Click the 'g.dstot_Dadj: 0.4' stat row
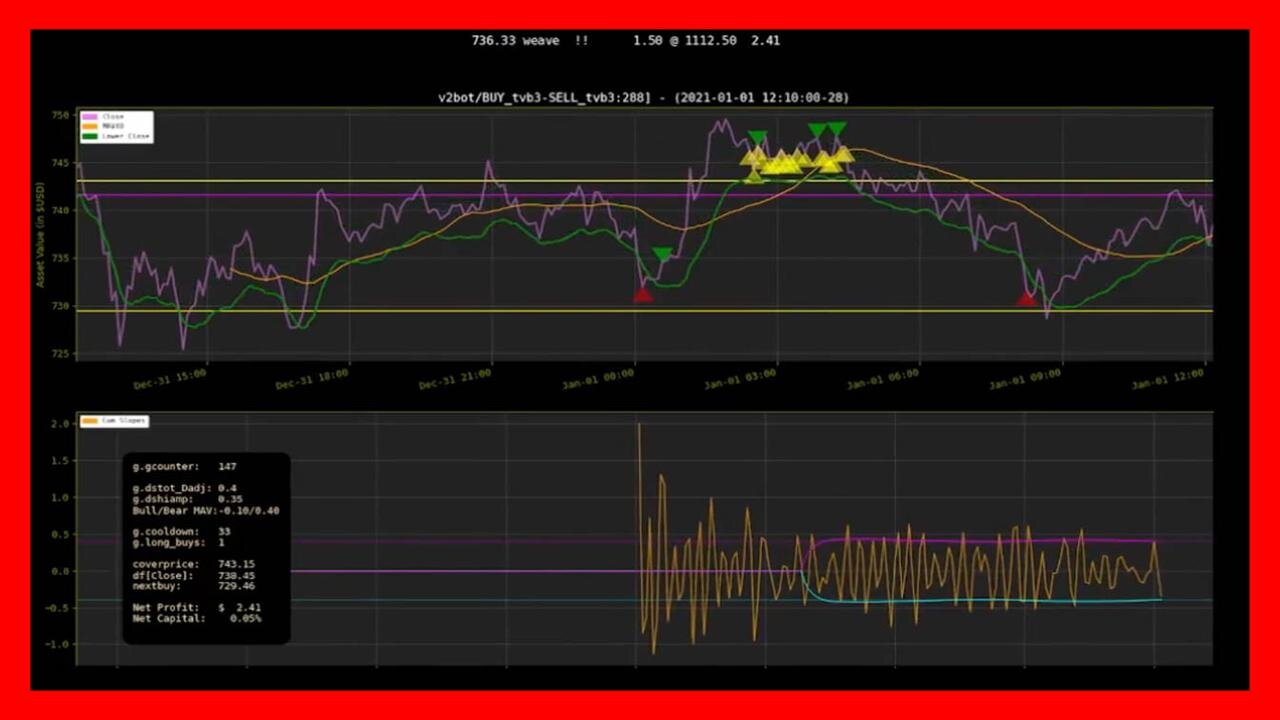 pyautogui.click(x=185, y=488)
